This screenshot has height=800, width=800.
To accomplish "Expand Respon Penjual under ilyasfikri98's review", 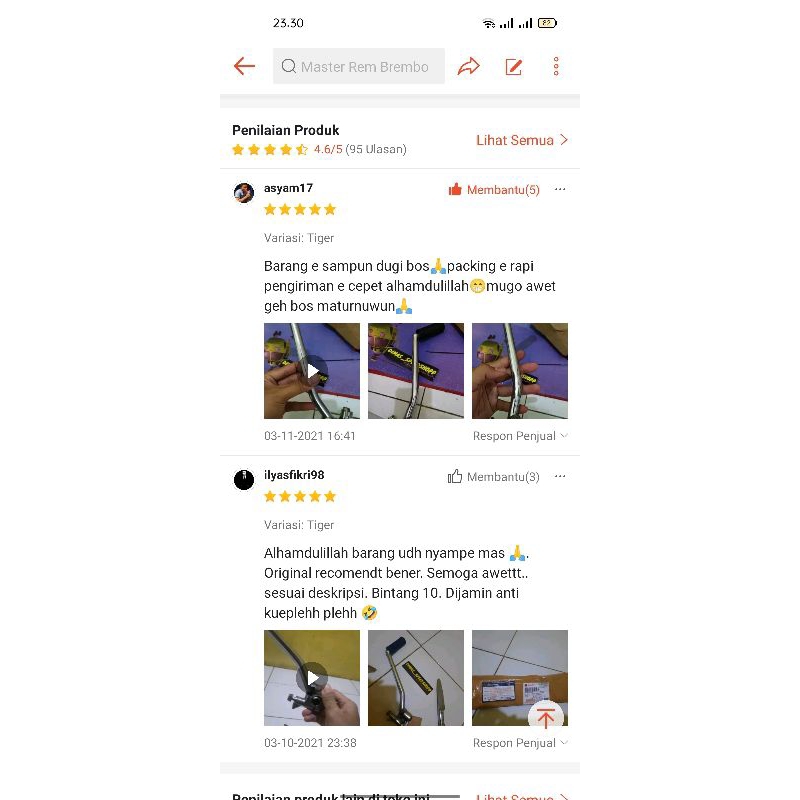I will [x=520, y=743].
